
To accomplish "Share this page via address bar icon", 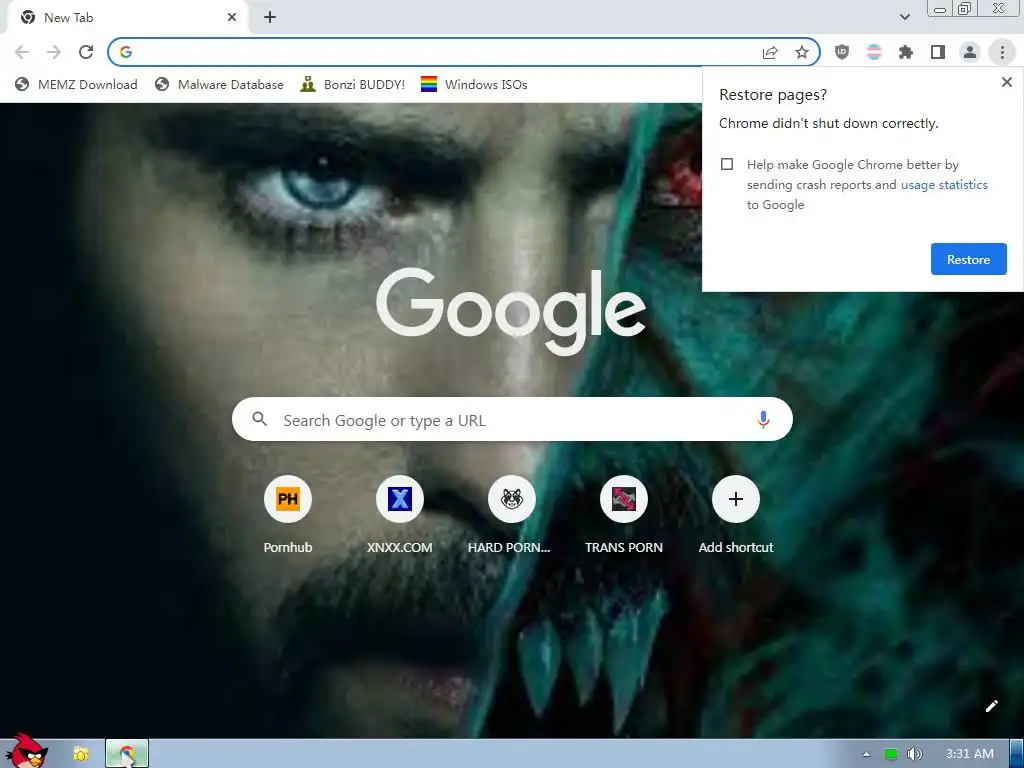I will click(770, 52).
